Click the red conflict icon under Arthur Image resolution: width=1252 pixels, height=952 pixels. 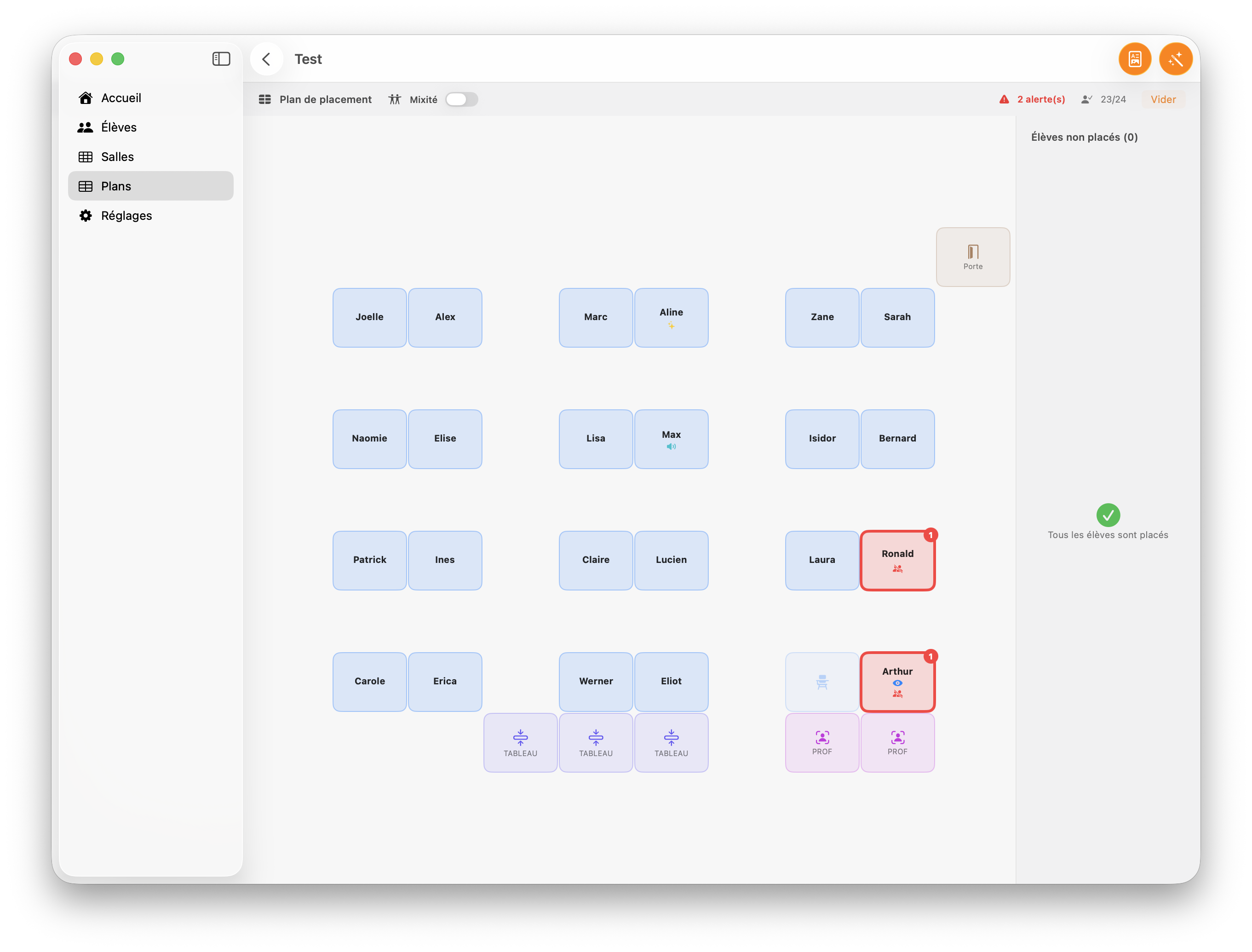point(897,694)
